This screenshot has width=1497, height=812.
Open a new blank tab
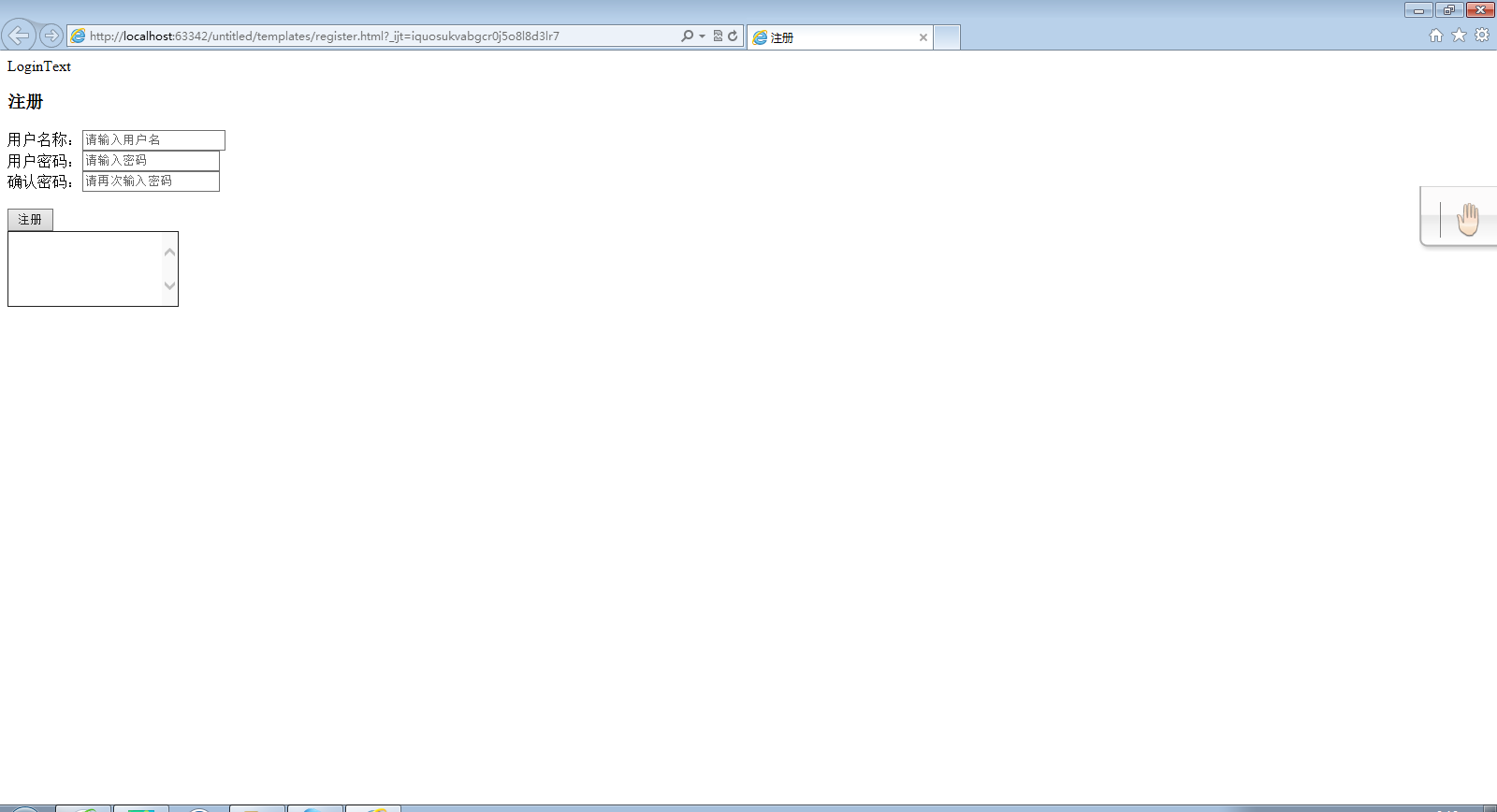pos(947,37)
